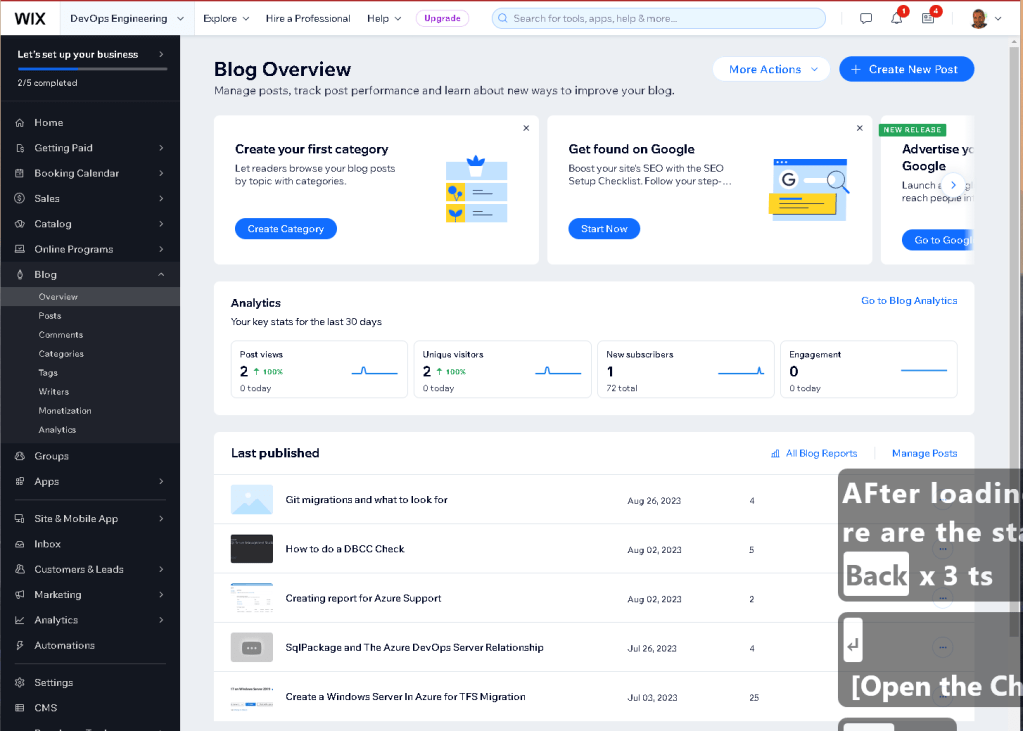Viewport: 1023px width, 731px height.
Task: Click the Unique visitors stat card
Action: 502,369
